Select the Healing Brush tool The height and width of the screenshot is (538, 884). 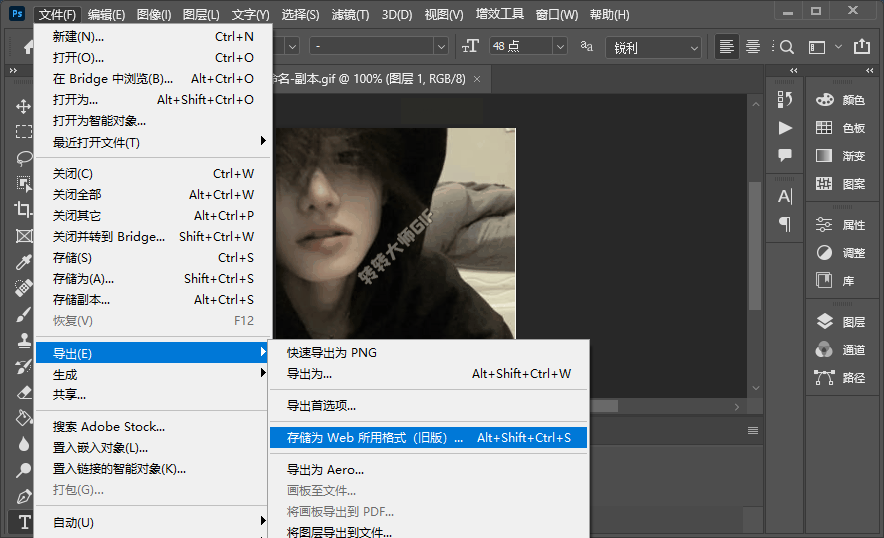click(x=23, y=288)
